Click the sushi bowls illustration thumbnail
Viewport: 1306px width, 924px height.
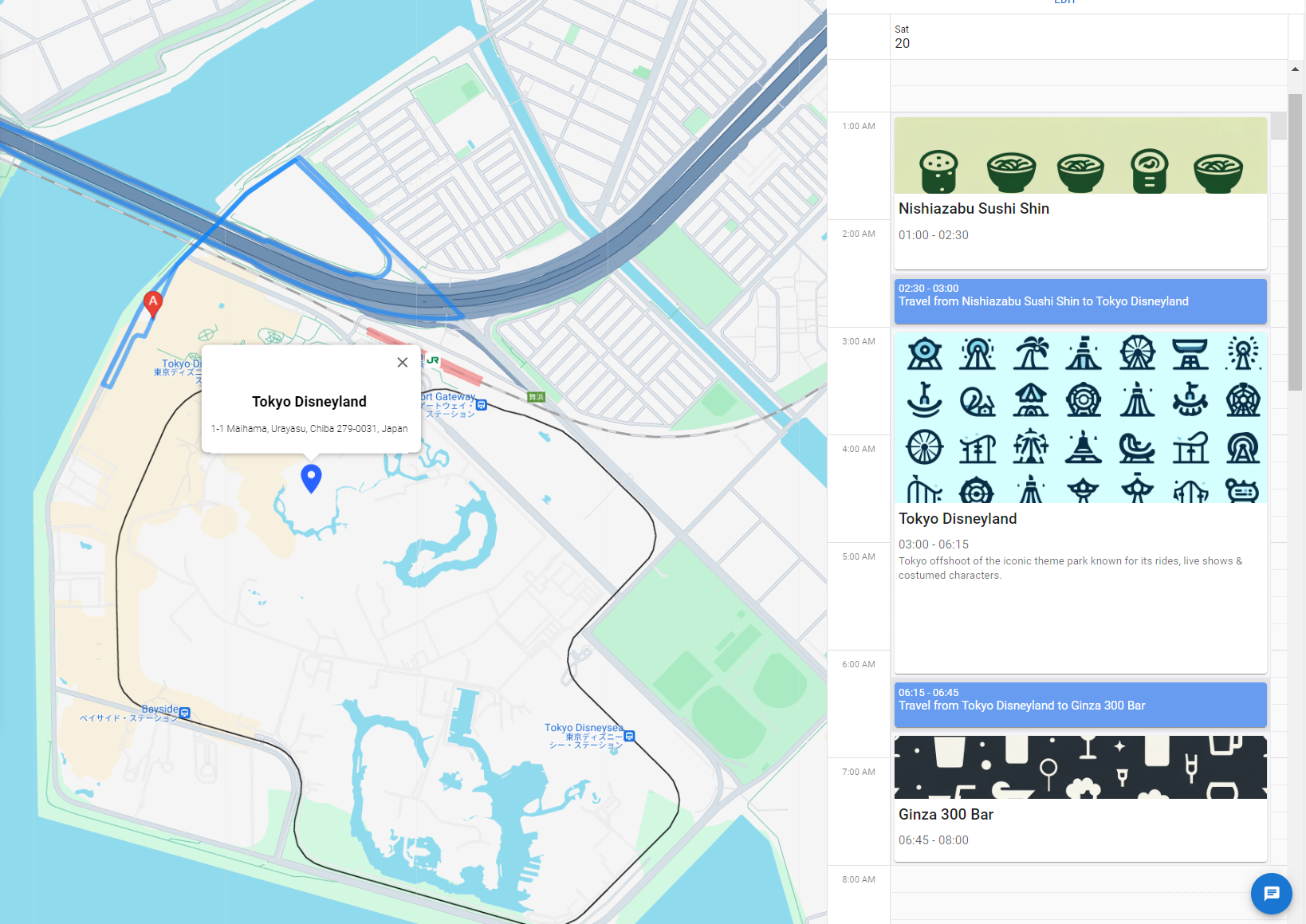click(x=1080, y=155)
